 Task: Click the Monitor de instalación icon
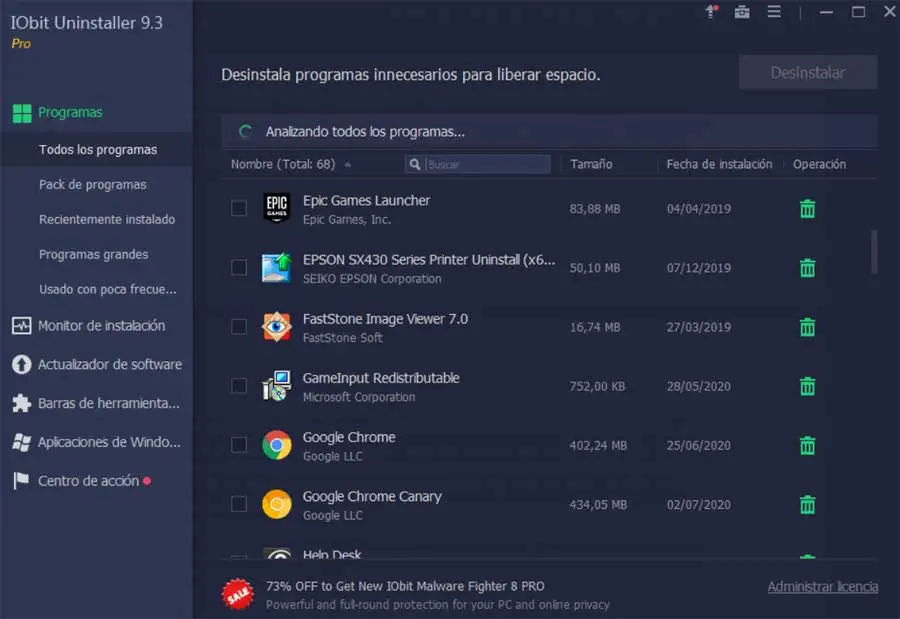(22, 326)
